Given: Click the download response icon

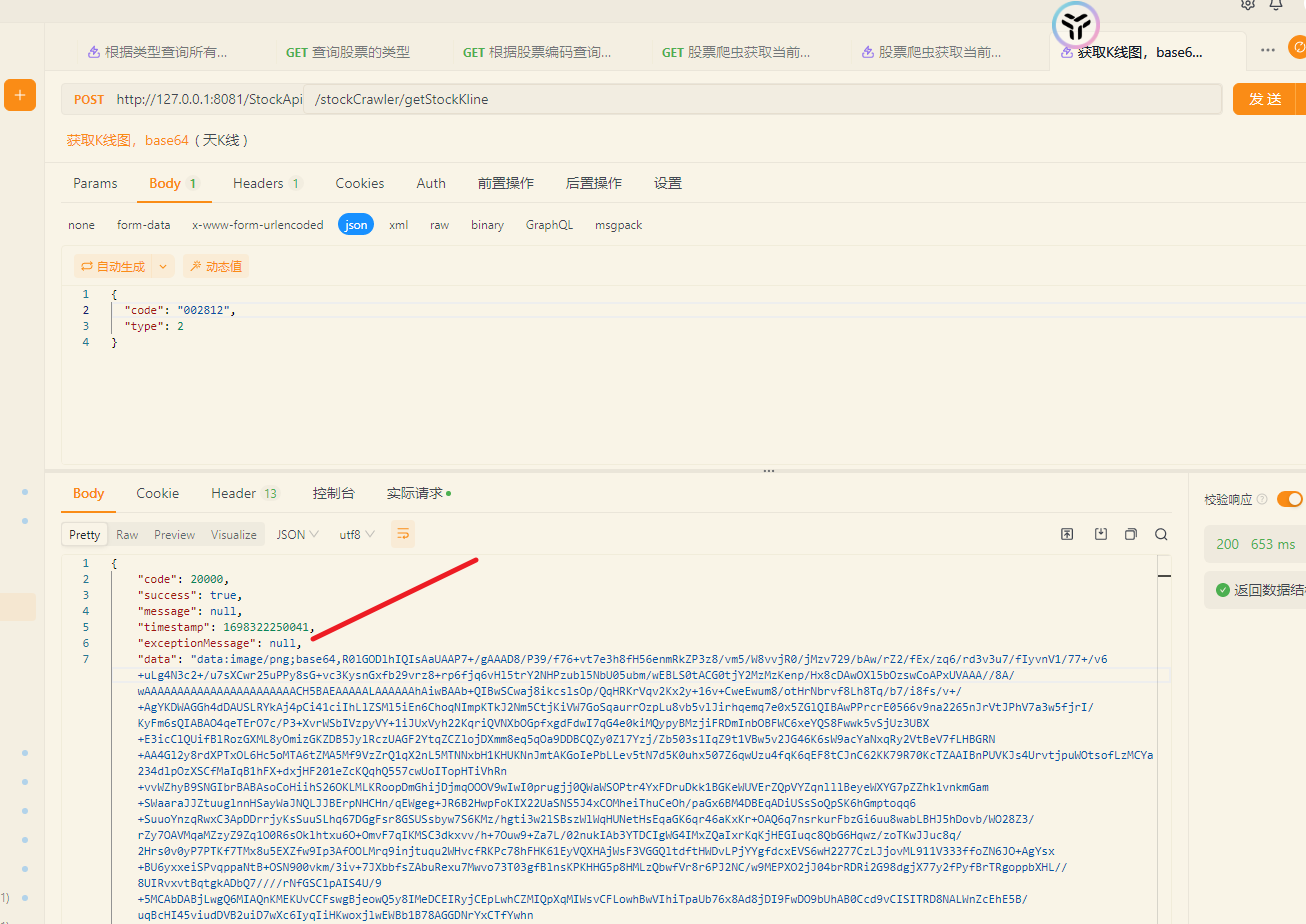Looking at the screenshot, I should point(1101,534).
